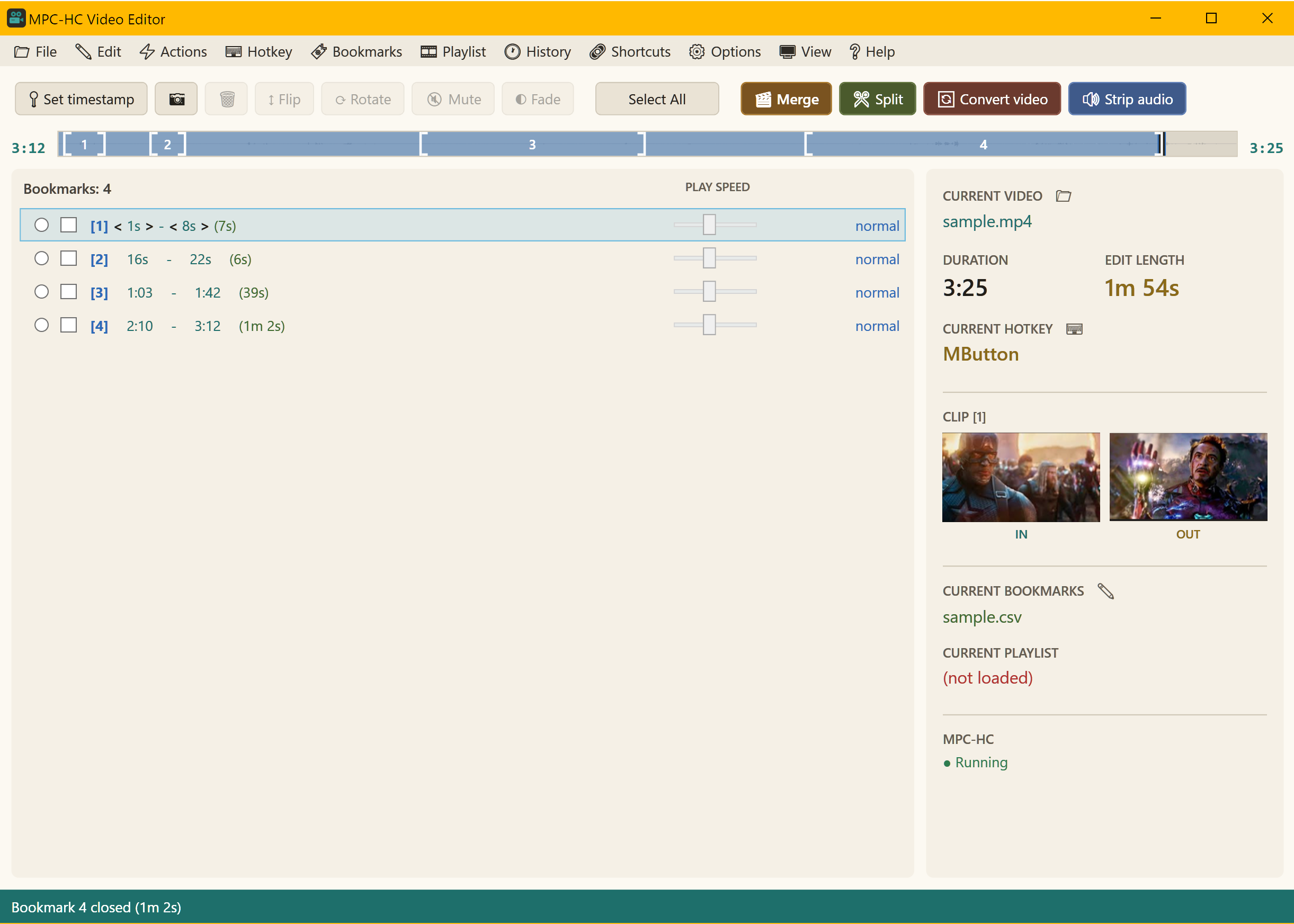1294x924 pixels.
Task: Click the Strip audio button
Action: [x=1127, y=99]
